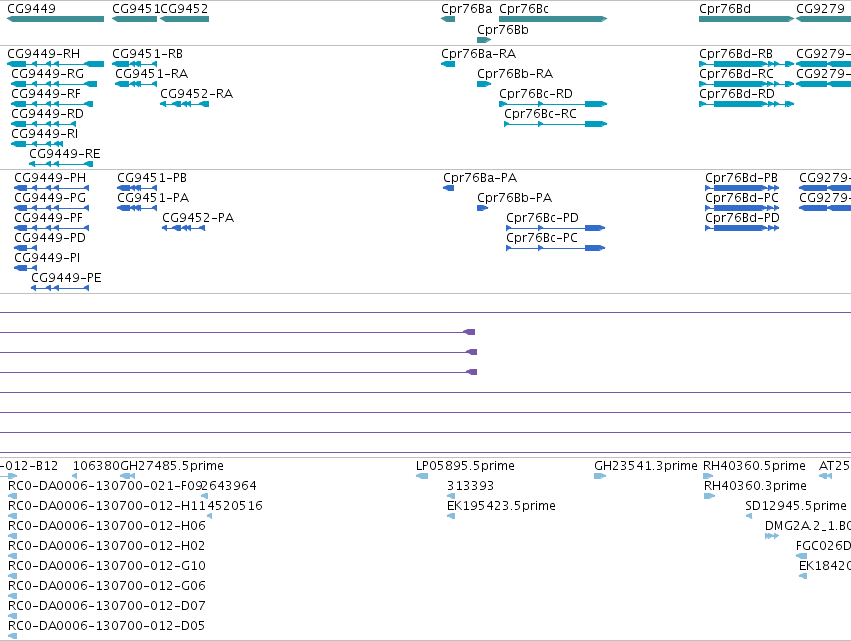Click EST RH40360.3prime label
Image resolution: width=851 pixels, height=641 pixels.
click(x=755, y=486)
